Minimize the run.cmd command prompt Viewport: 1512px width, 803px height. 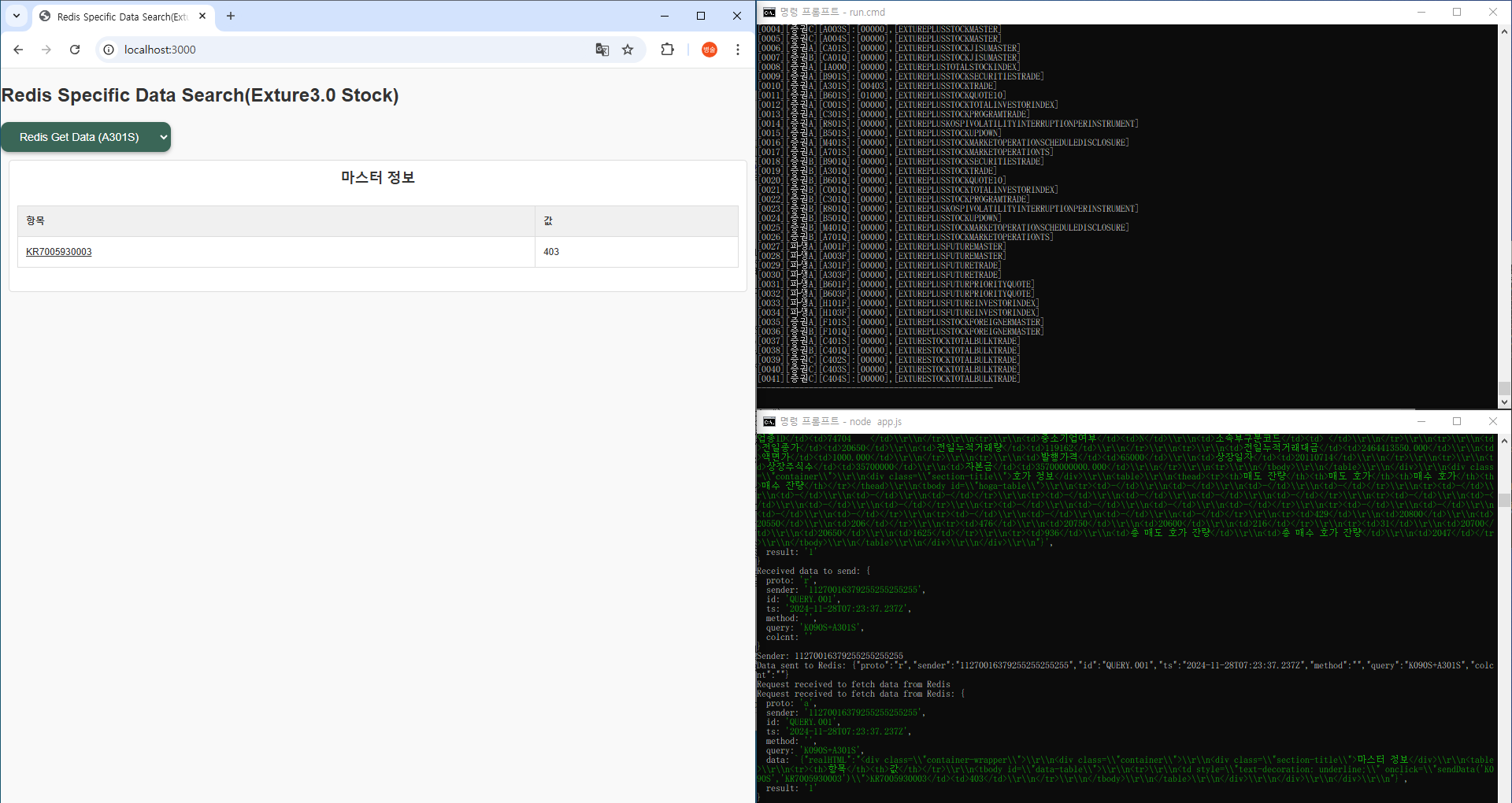pyautogui.click(x=1421, y=12)
